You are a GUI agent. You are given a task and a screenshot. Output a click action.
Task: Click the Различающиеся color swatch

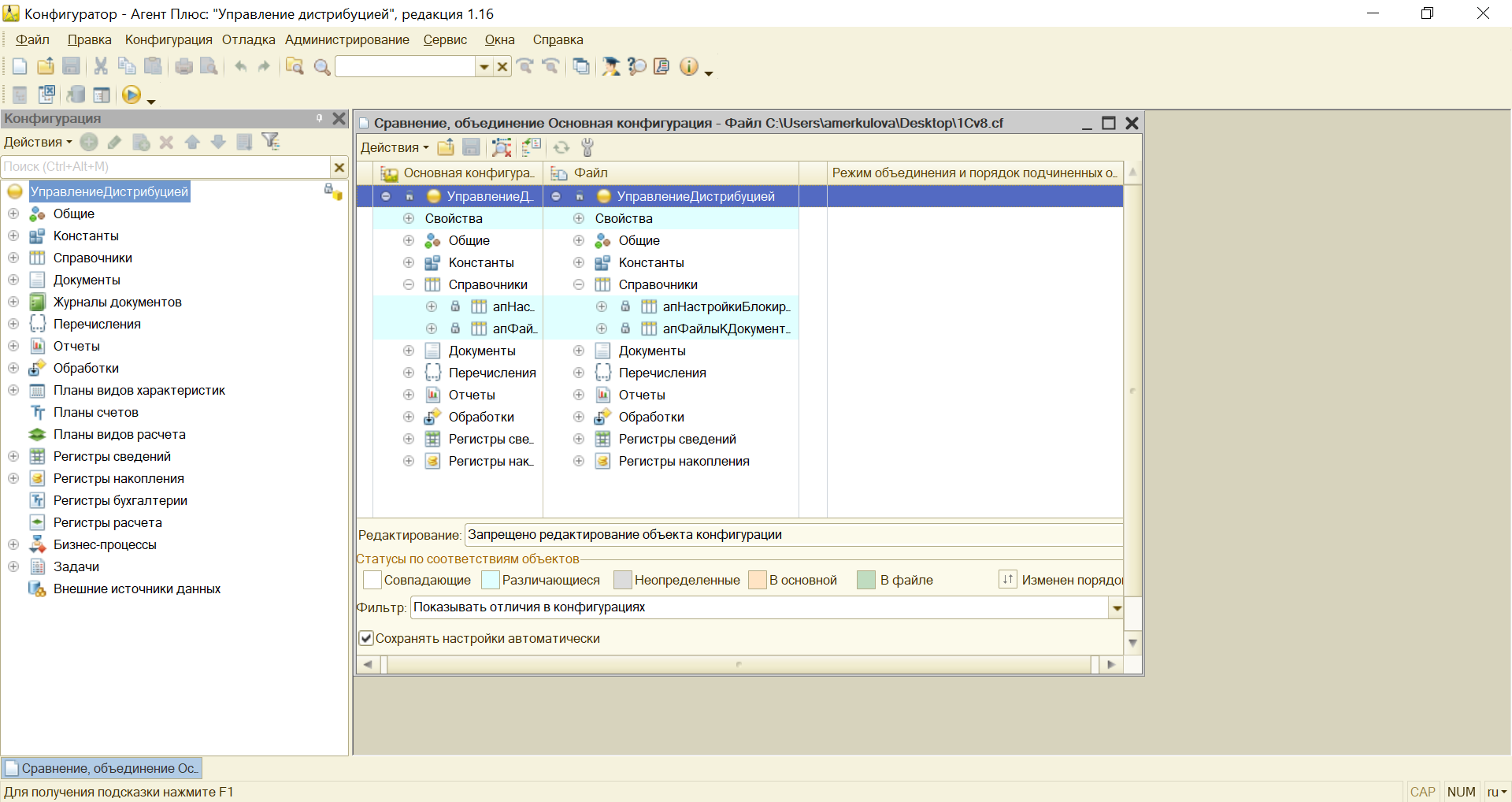[x=490, y=580]
